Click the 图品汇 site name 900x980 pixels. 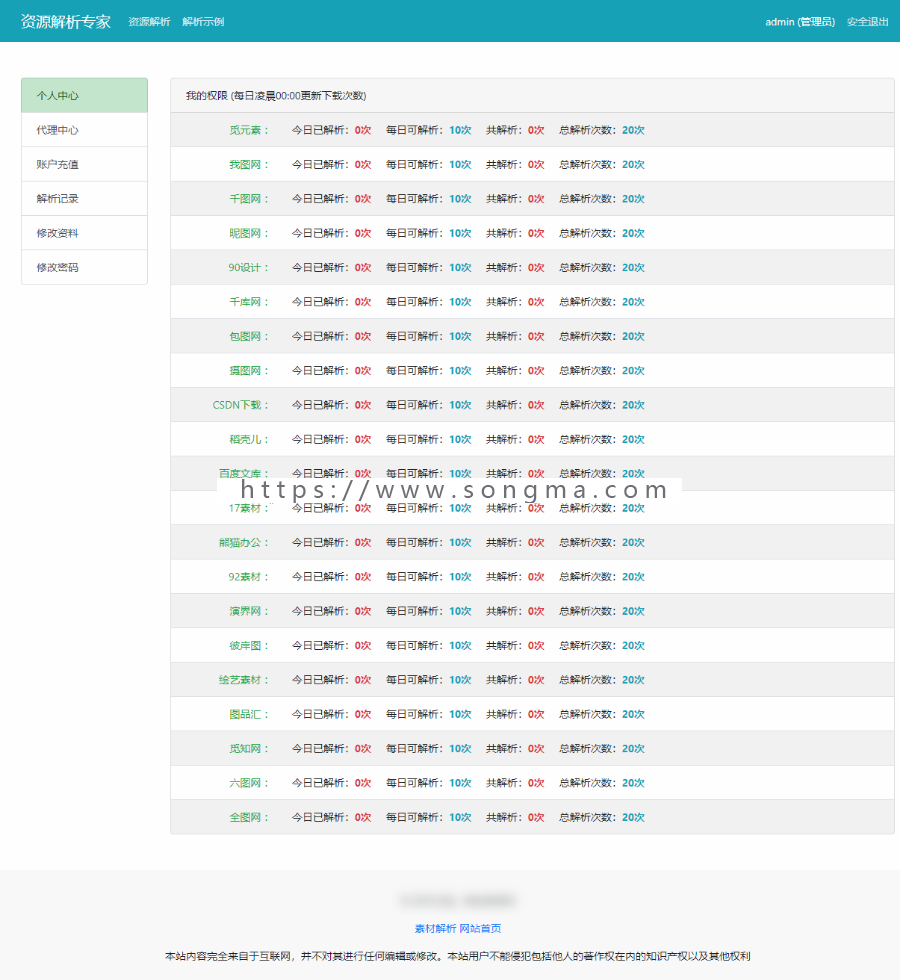click(249, 714)
